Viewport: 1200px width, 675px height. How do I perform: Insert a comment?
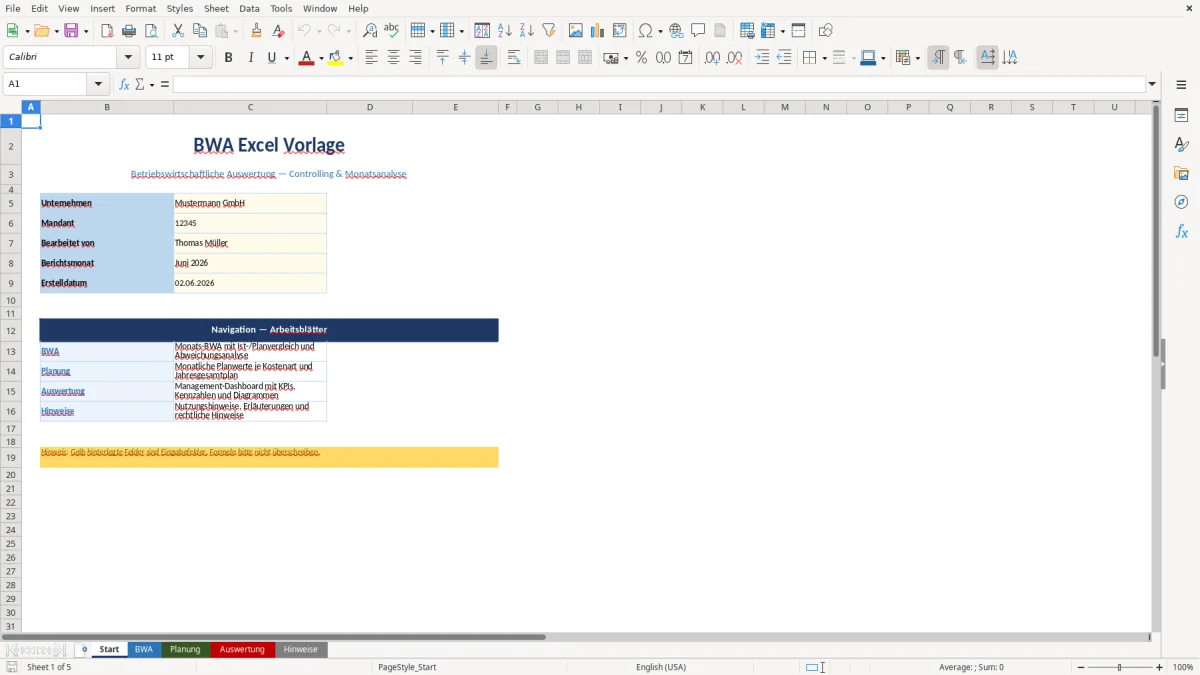698,31
